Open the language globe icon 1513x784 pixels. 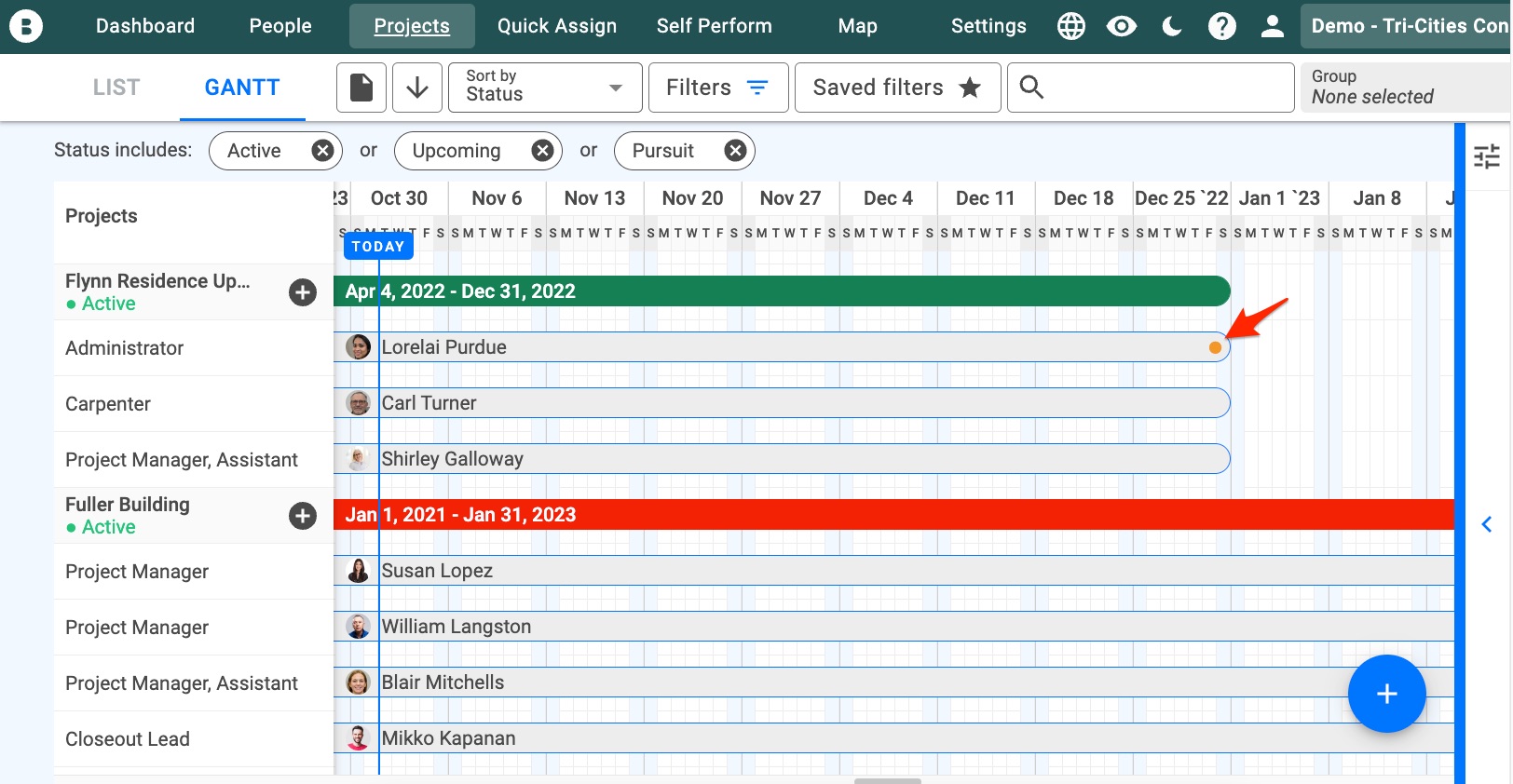pyautogui.click(x=1071, y=26)
